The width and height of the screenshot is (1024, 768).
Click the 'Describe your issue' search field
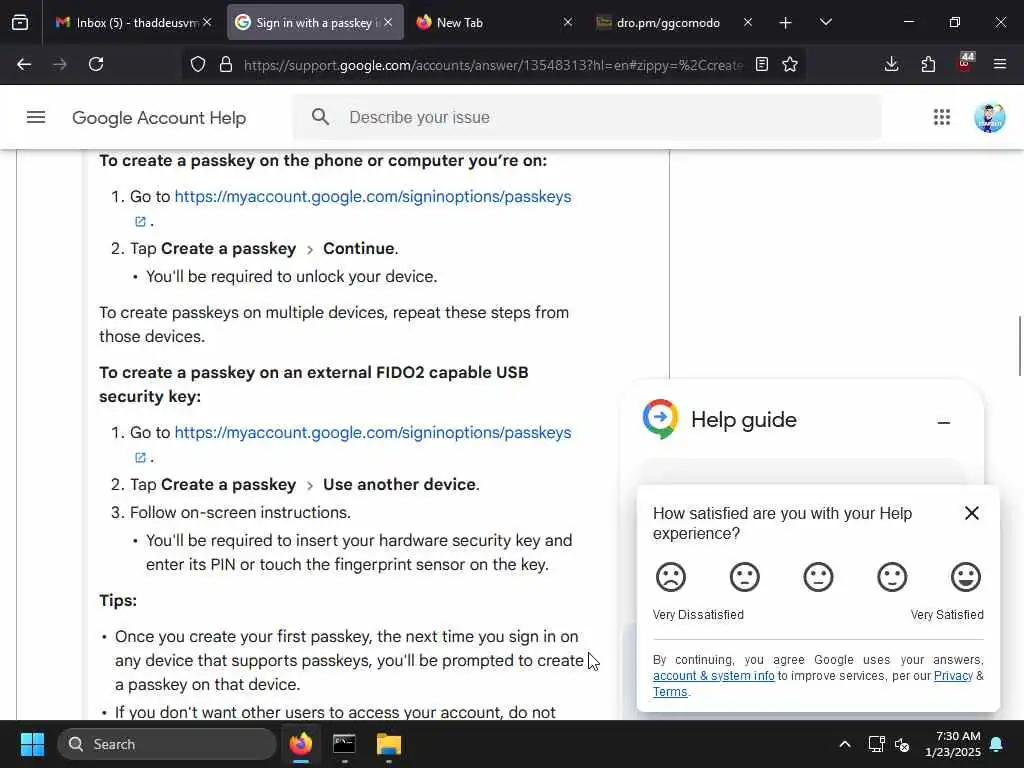[586, 118]
